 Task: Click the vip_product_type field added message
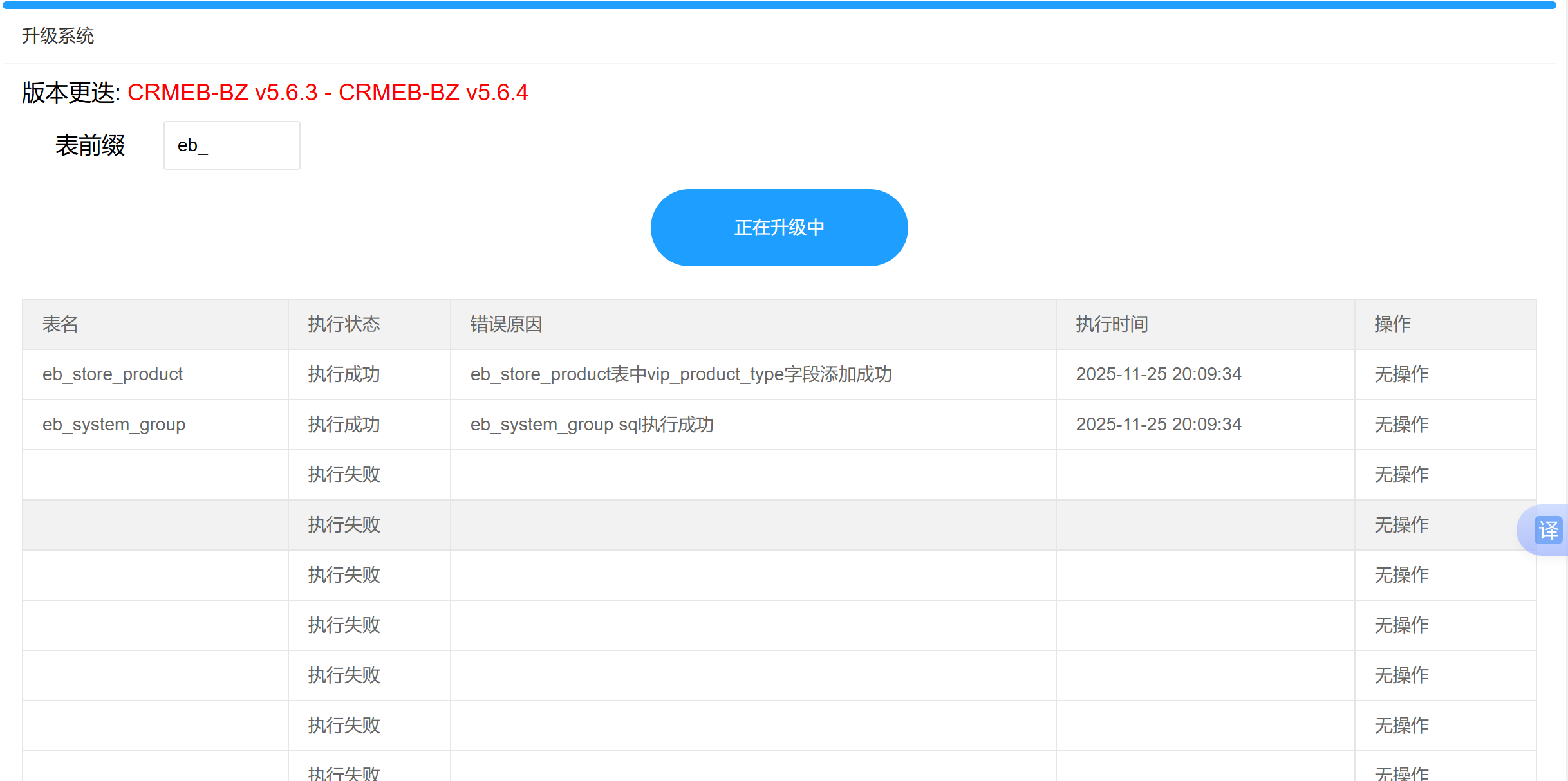point(680,374)
